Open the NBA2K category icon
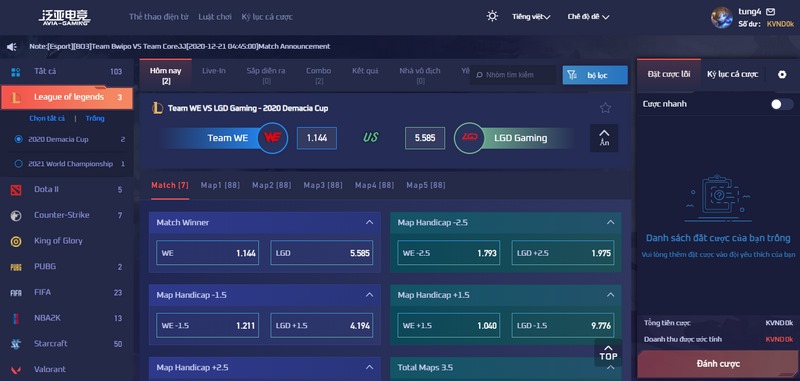The width and height of the screenshot is (800, 381). click(x=16, y=318)
